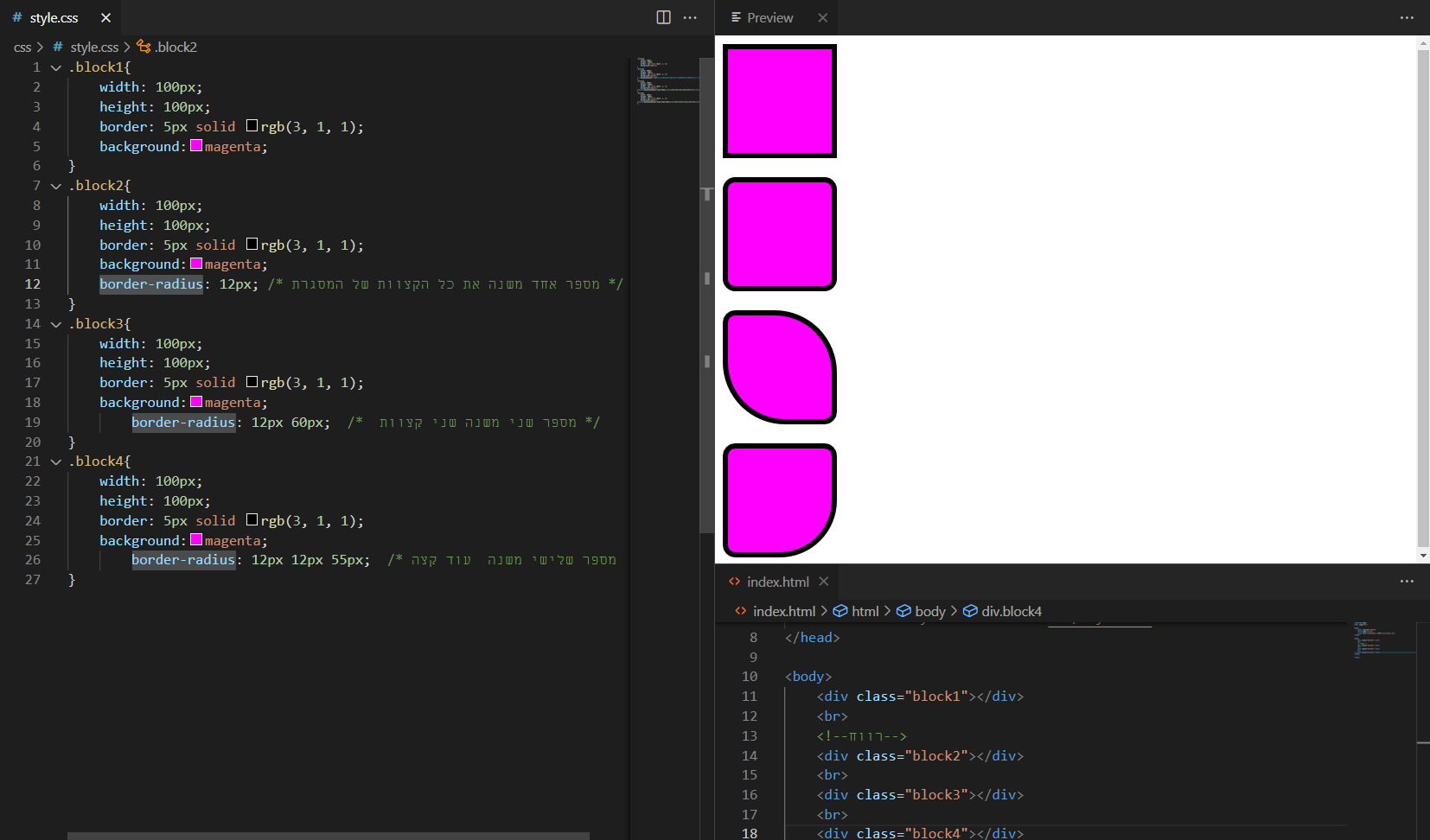Image resolution: width=1430 pixels, height=840 pixels.
Task: Close the Preview tab
Action: (822, 17)
